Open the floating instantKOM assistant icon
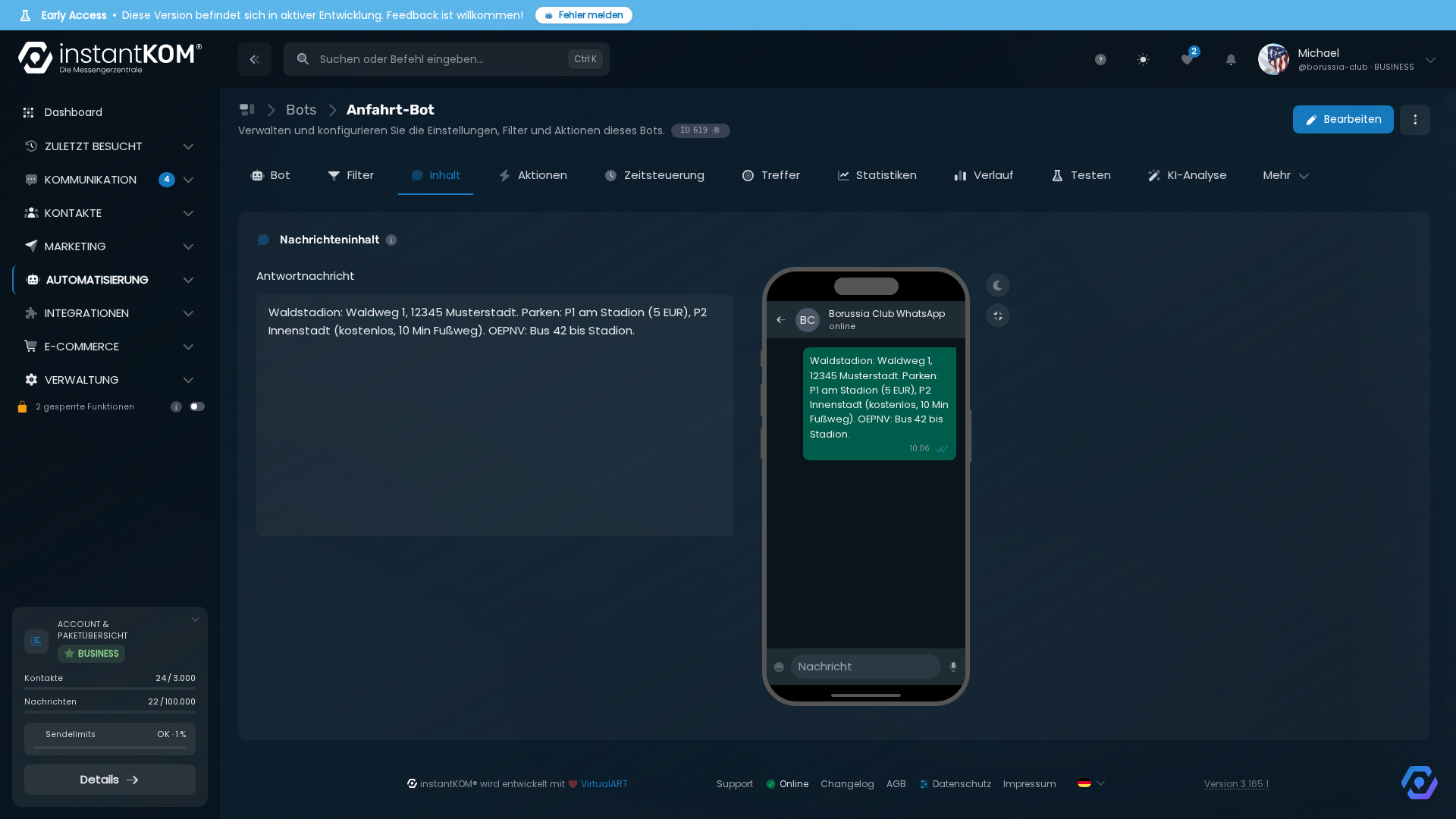This screenshot has width=1456, height=819. [x=1420, y=783]
